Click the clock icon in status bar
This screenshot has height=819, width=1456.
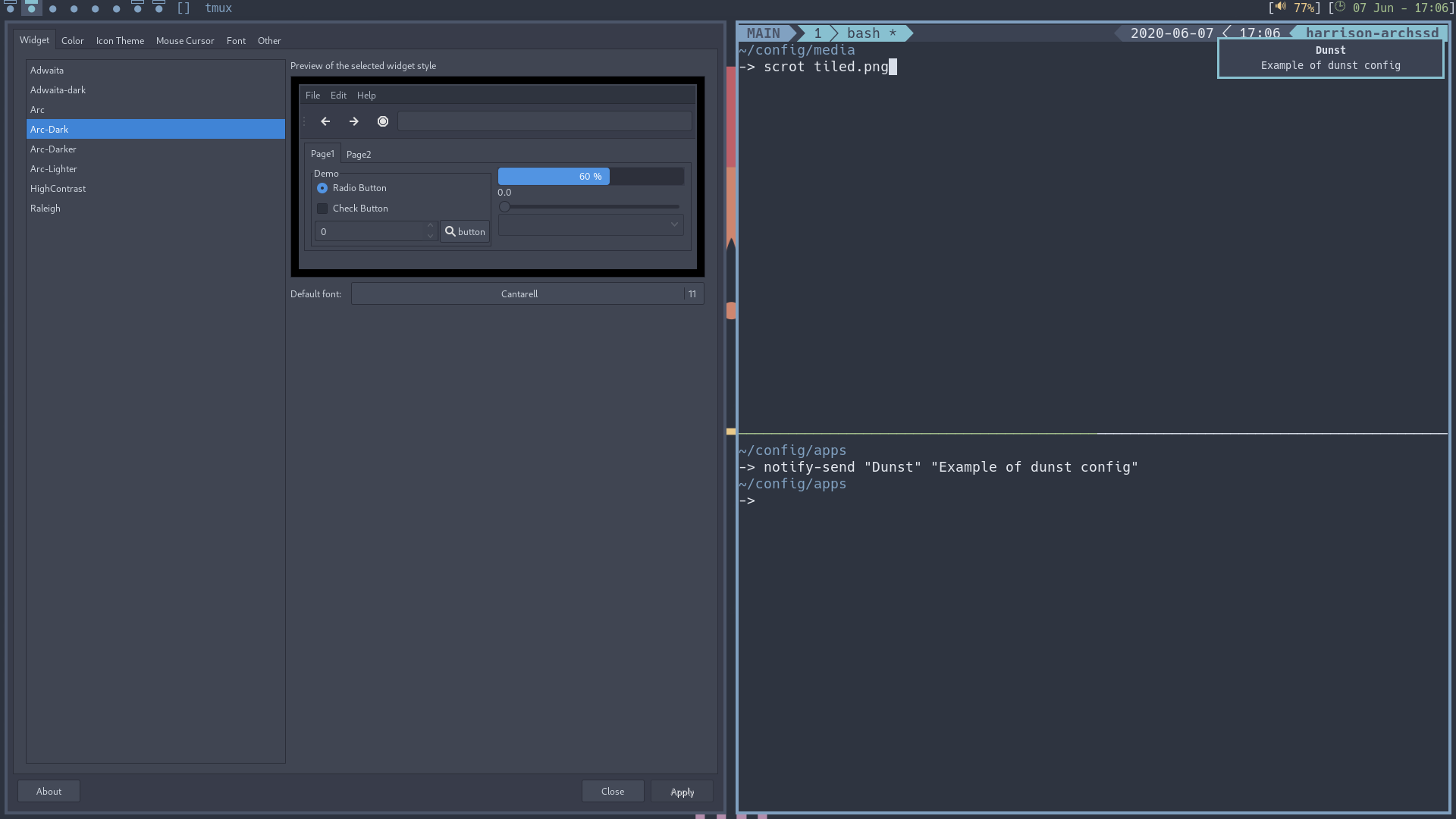tap(1340, 8)
